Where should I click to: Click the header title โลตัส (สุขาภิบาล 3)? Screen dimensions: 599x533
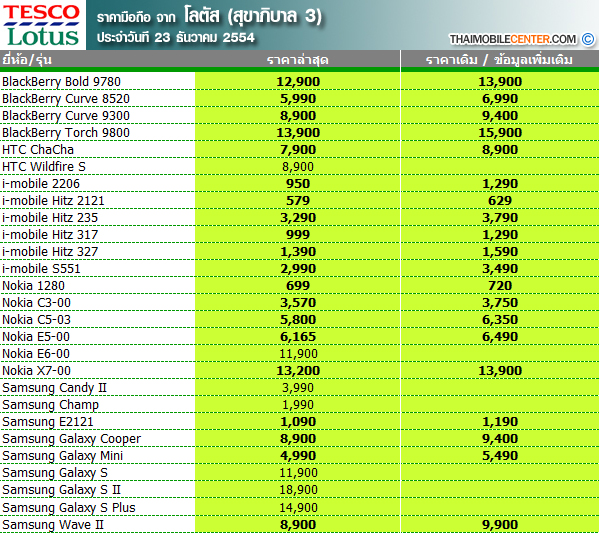[253, 16]
